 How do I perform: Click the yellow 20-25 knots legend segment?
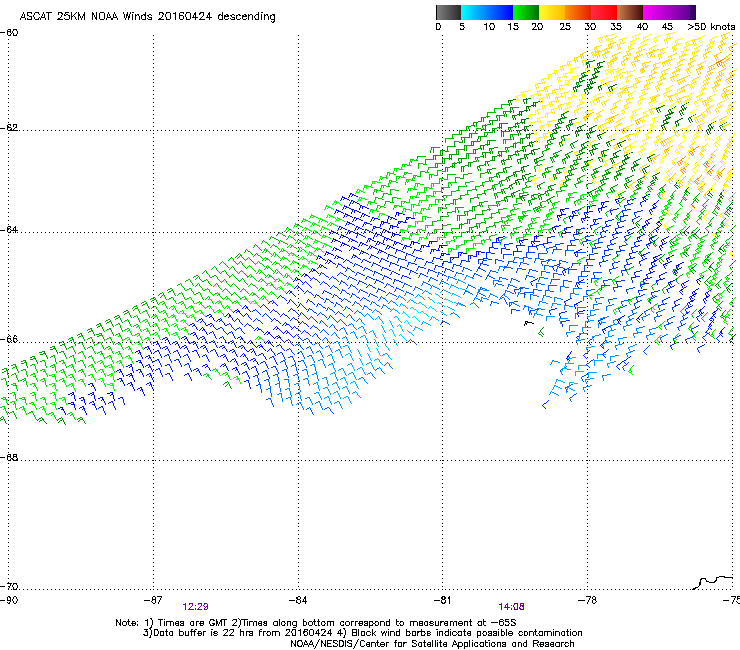pos(552,12)
